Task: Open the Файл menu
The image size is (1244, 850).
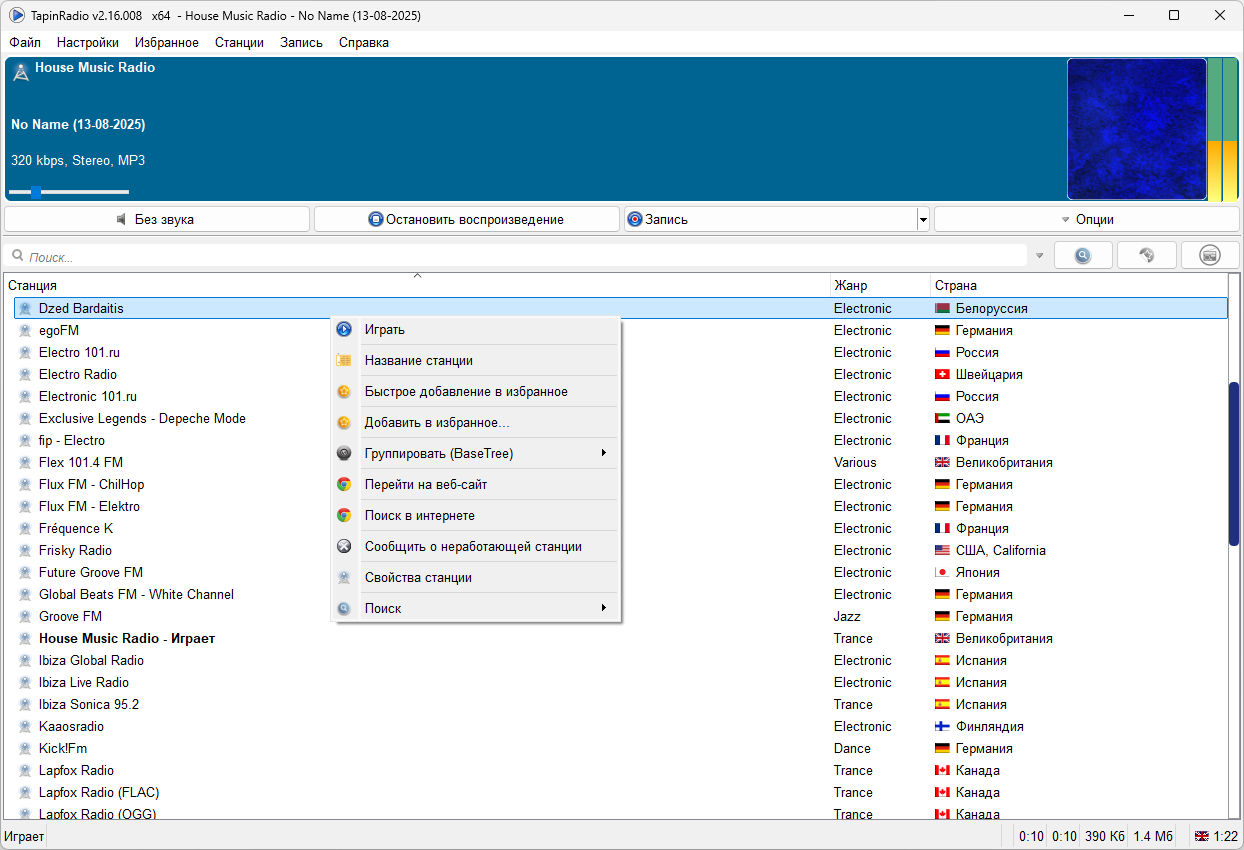Action: pyautogui.click(x=25, y=42)
